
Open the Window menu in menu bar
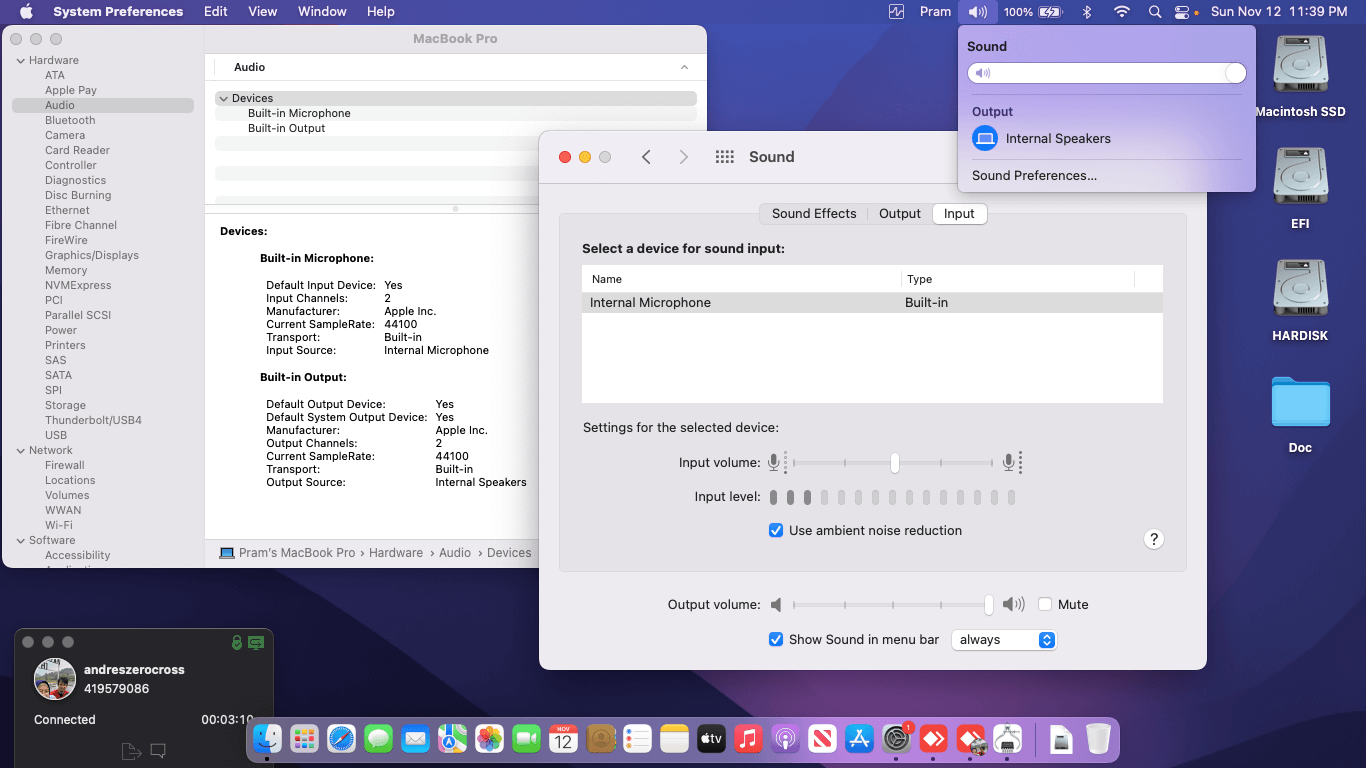coord(322,12)
